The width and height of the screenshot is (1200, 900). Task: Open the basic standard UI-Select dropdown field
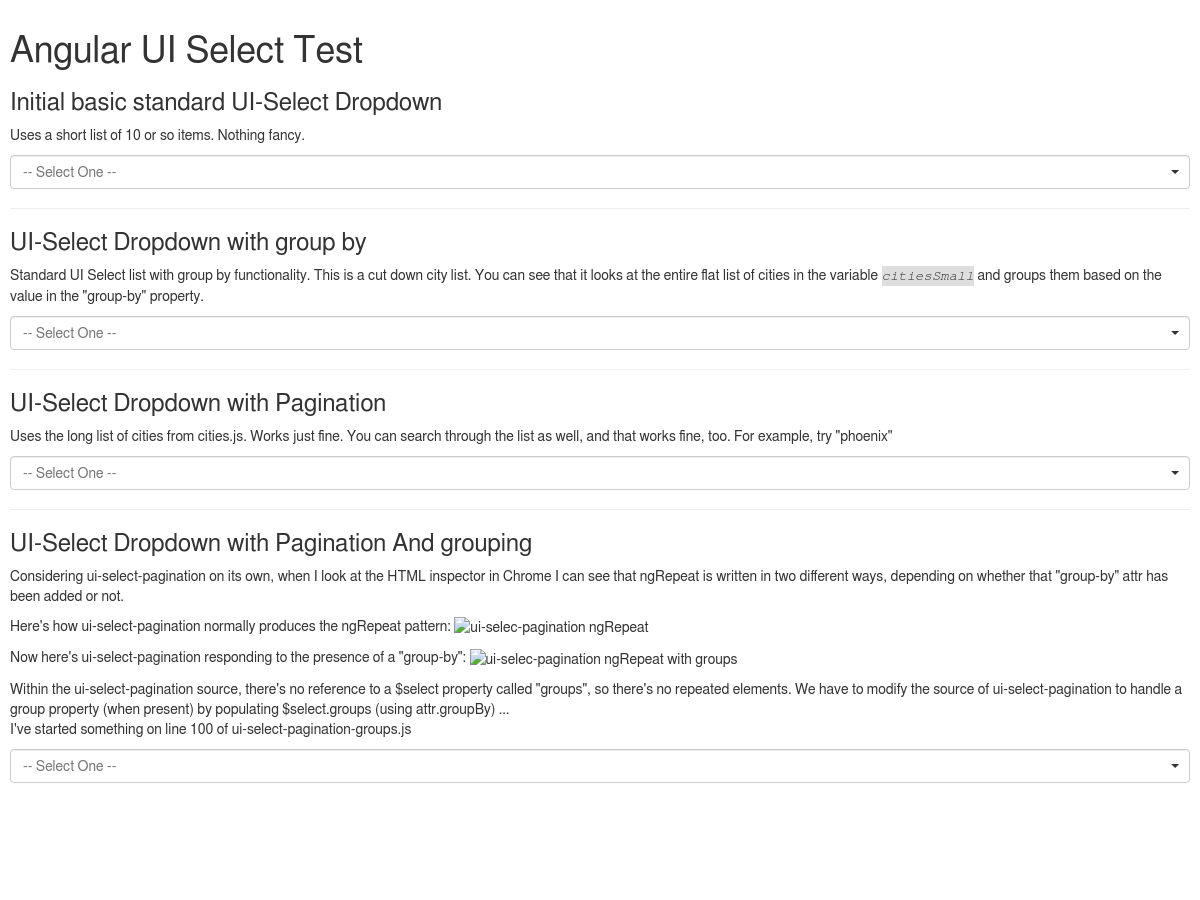tap(600, 172)
